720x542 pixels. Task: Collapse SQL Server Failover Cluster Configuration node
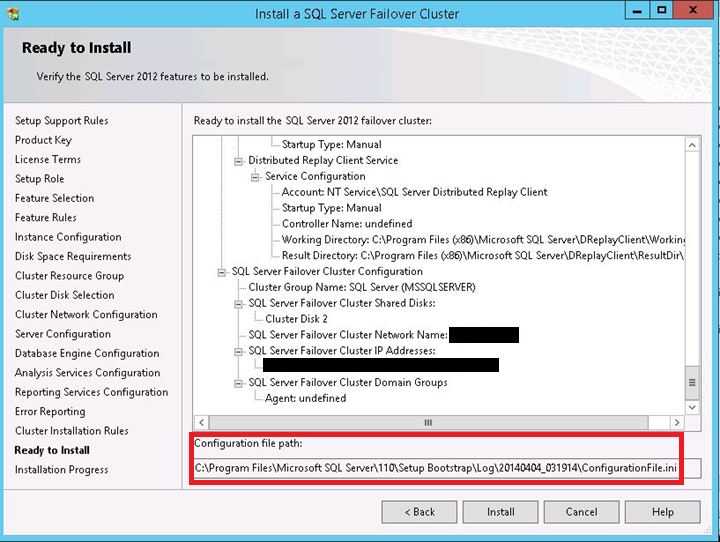pyautogui.click(x=221, y=271)
